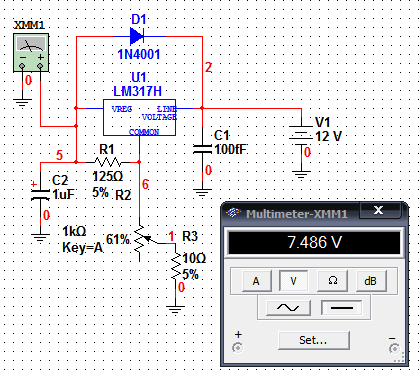Choose AC sine wave signal mode
420x376 pixels.
(x=288, y=307)
